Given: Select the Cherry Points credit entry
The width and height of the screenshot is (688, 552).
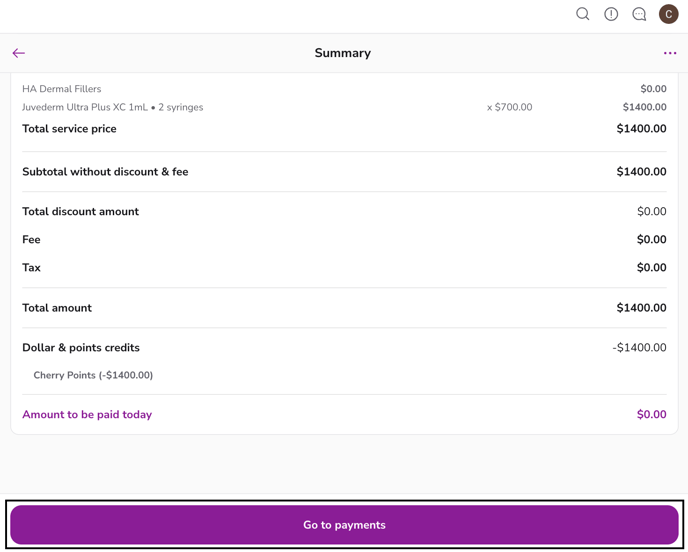Looking at the screenshot, I should 93,376.
